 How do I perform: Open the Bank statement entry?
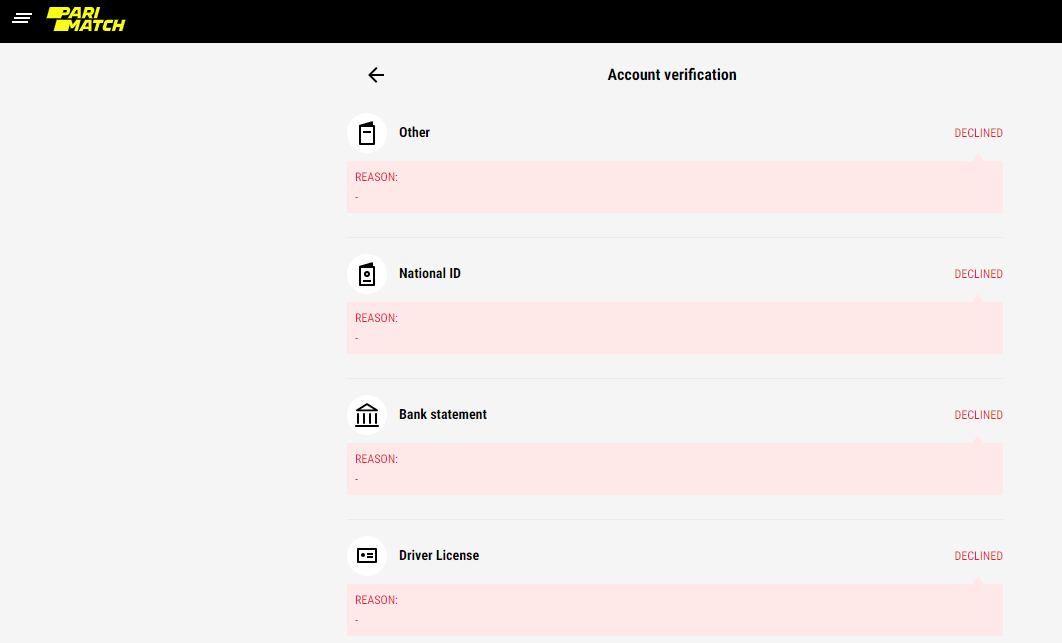[442, 414]
